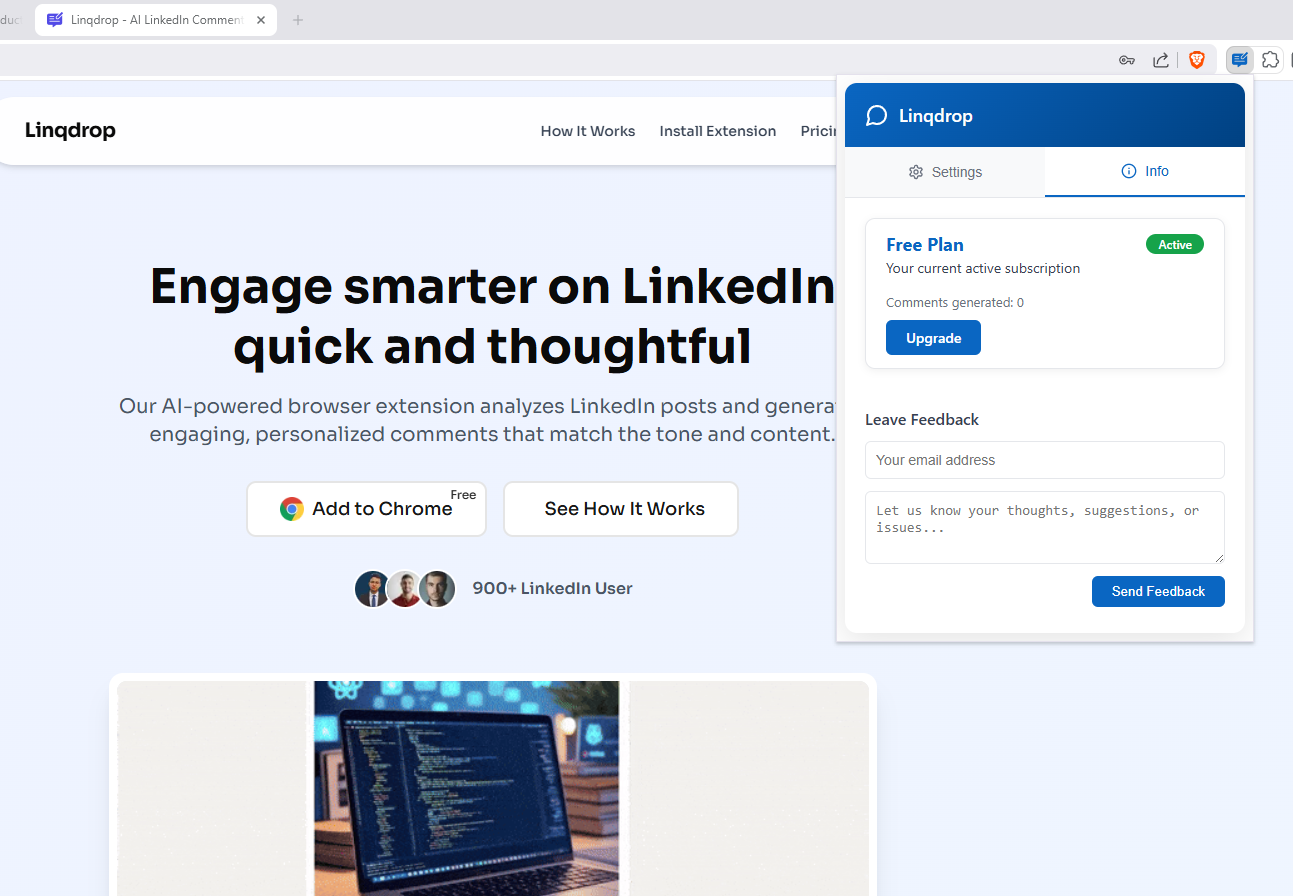This screenshot has width=1293, height=896.
Task: Click the Leave Feedback heading
Action: click(922, 420)
